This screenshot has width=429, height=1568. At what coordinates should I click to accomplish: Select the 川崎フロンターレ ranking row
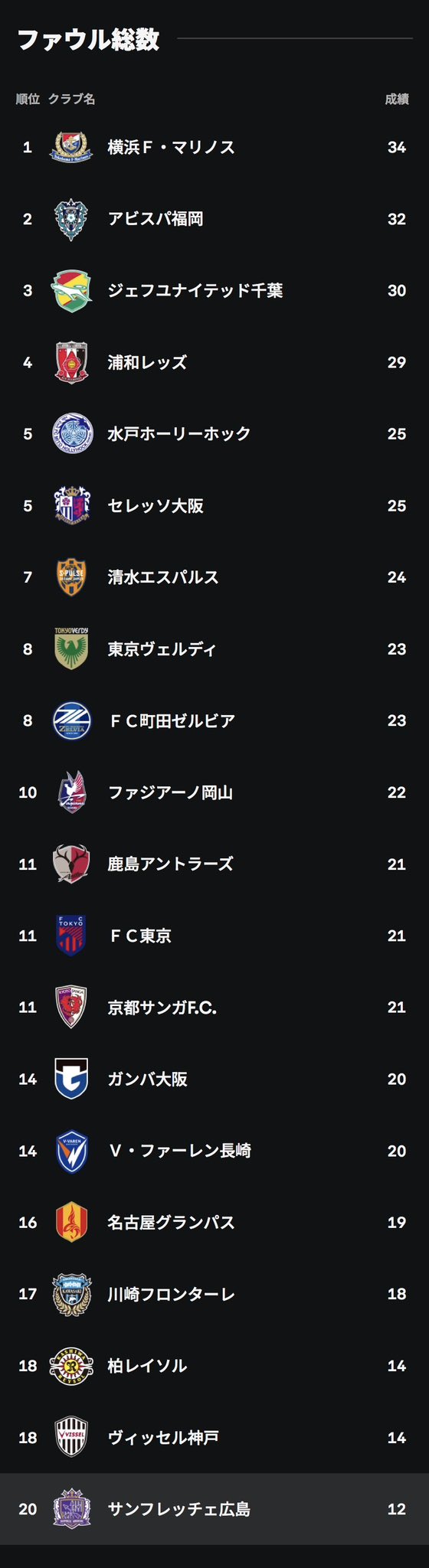pos(215,1294)
